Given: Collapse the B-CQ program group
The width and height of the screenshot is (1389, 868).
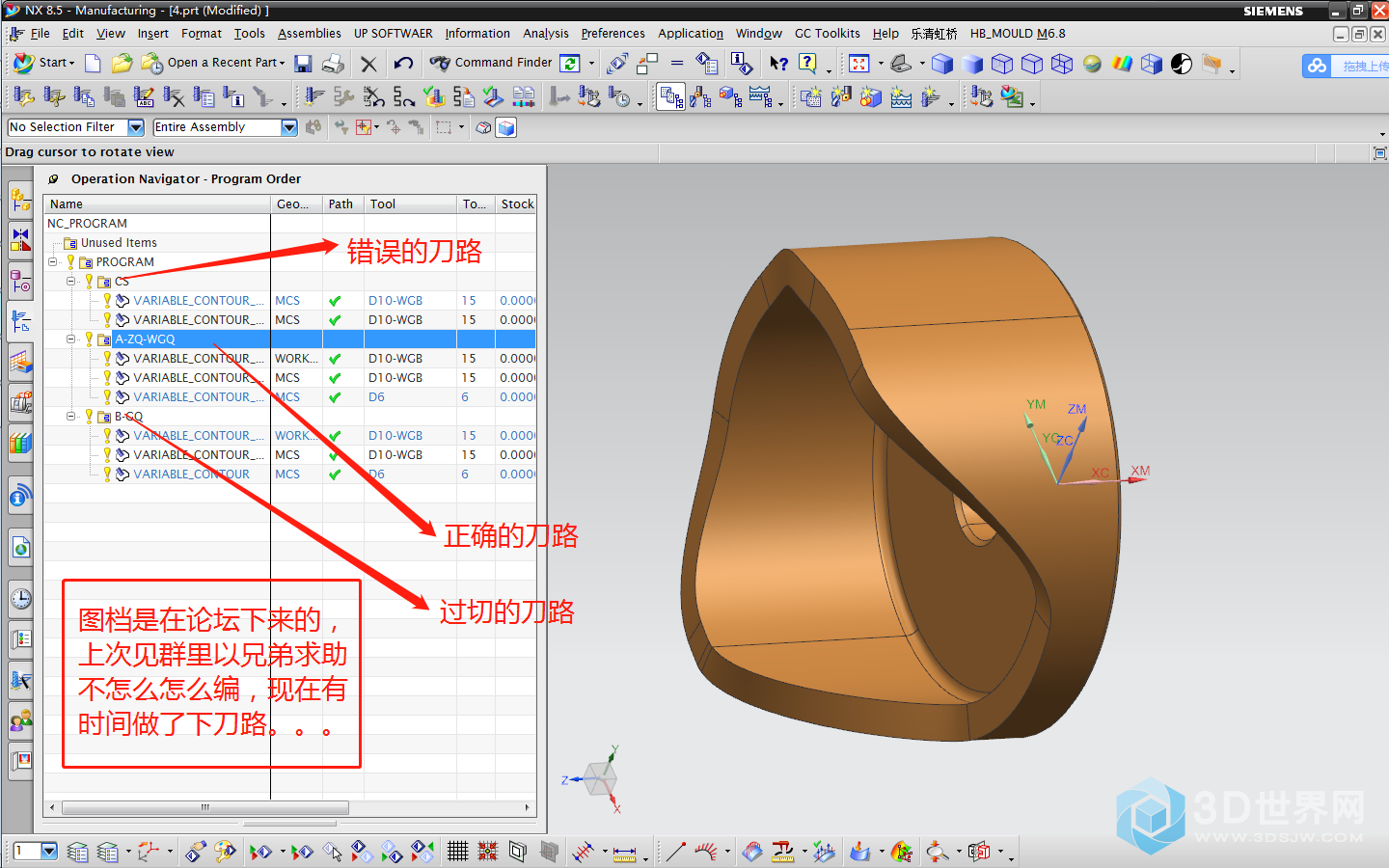Looking at the screenshot, I should [x=70, y=417].
